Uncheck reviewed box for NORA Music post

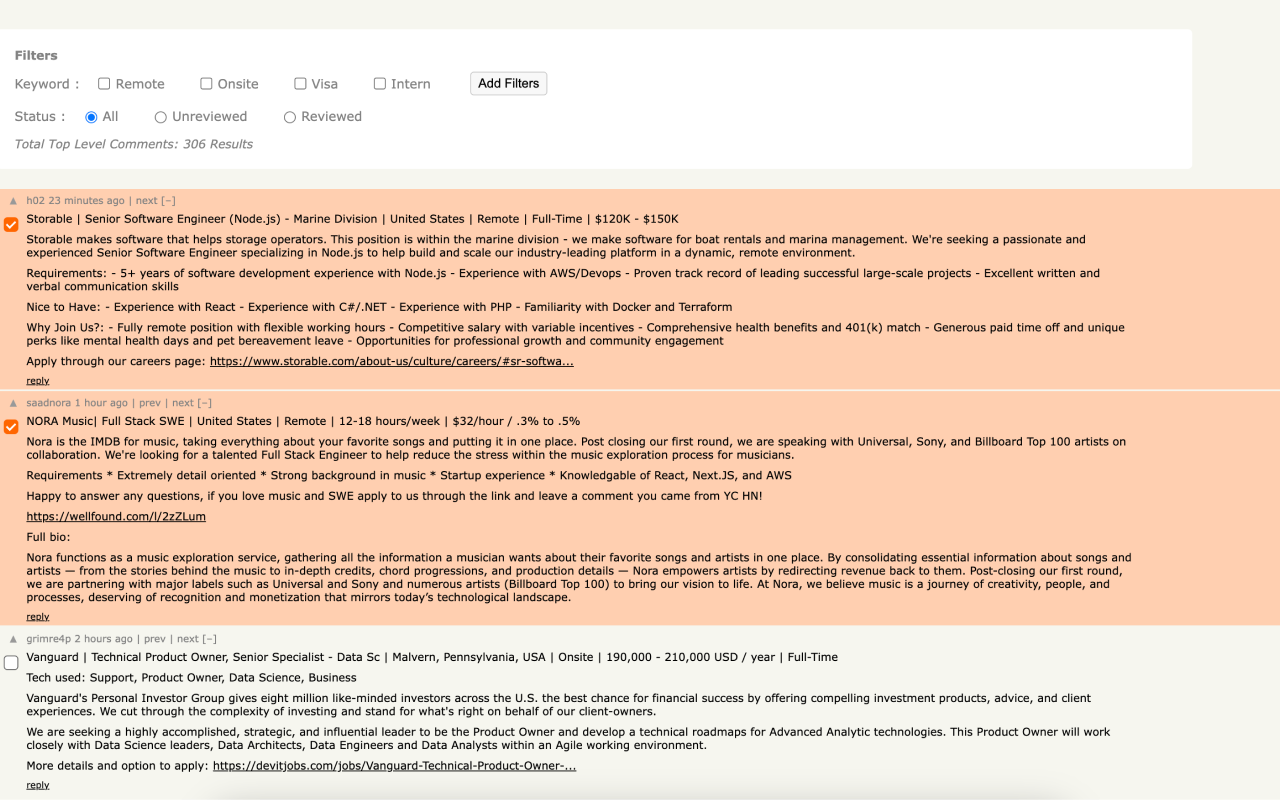pyautogui.click(x=11, y=427)
